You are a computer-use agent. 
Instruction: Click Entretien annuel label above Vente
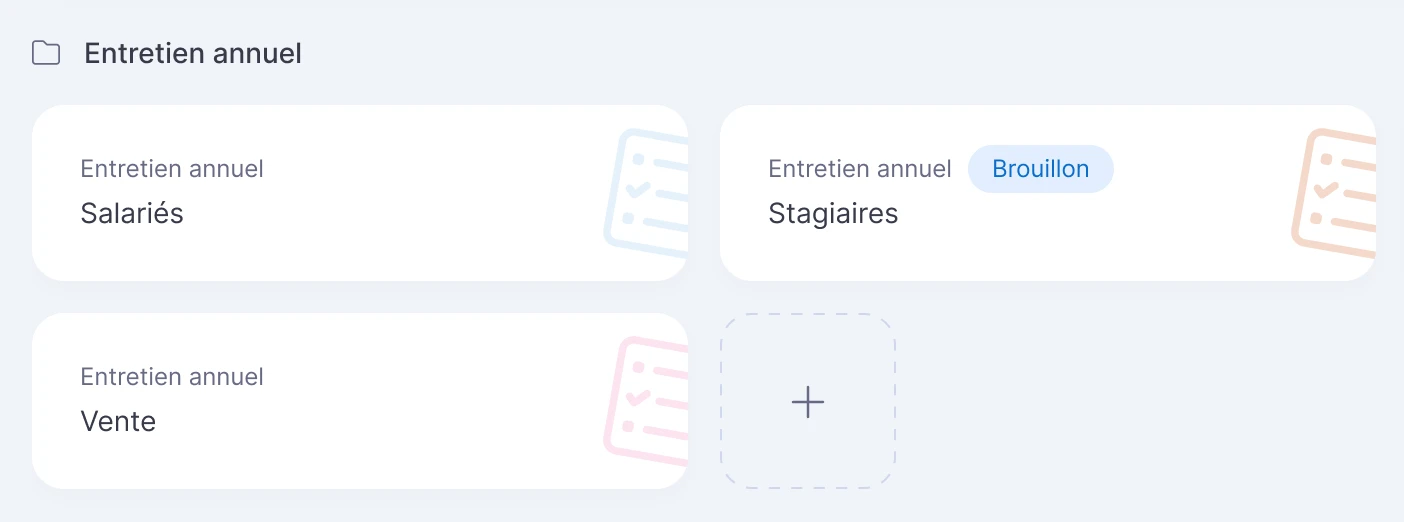click(x=172, y=377)
